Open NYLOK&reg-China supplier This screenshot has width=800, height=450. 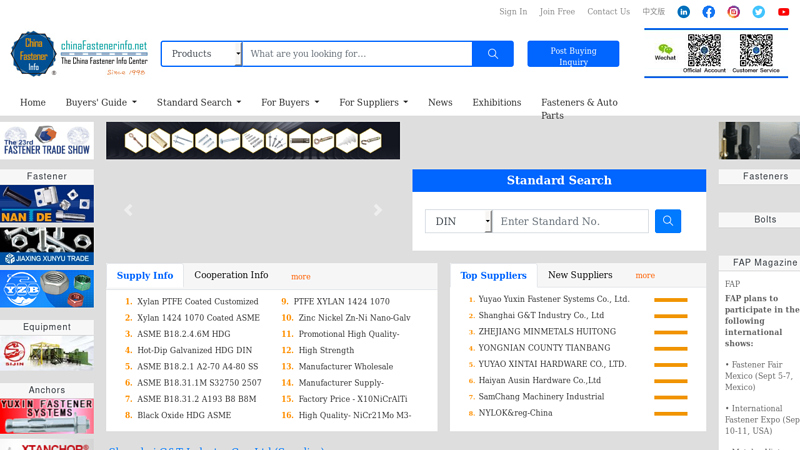[515, 413]
